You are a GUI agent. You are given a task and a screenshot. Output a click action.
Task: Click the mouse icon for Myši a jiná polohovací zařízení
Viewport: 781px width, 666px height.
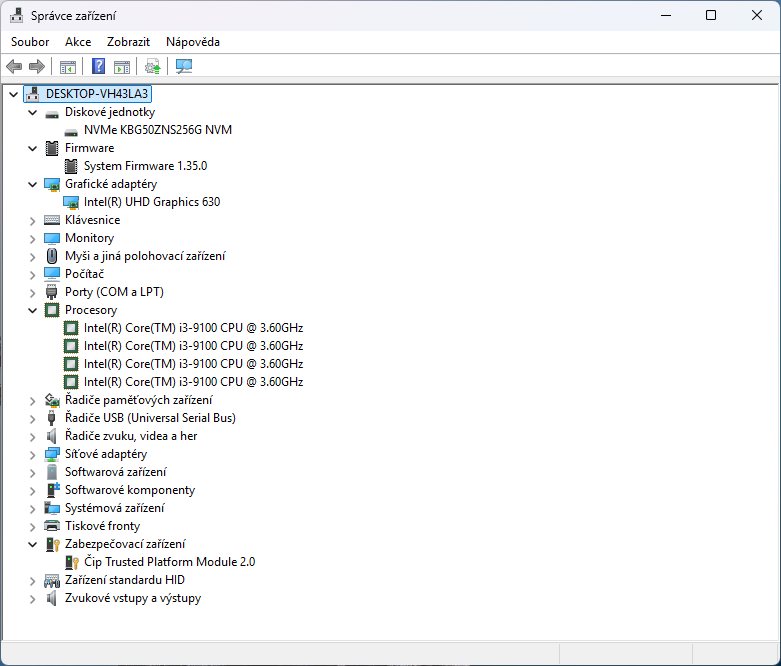(52, 256)
